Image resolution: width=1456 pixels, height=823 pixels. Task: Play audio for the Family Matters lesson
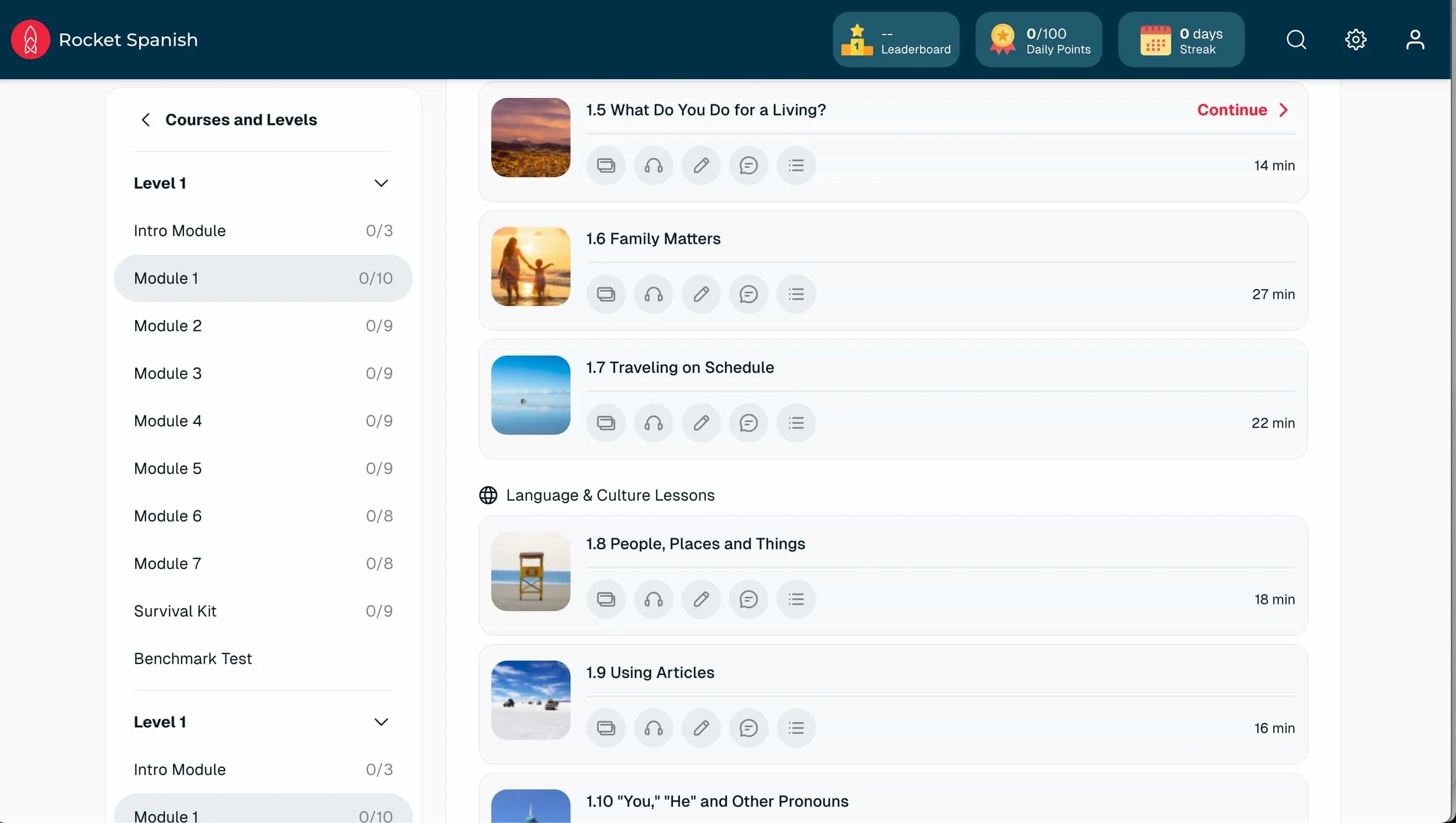point(653,294)
